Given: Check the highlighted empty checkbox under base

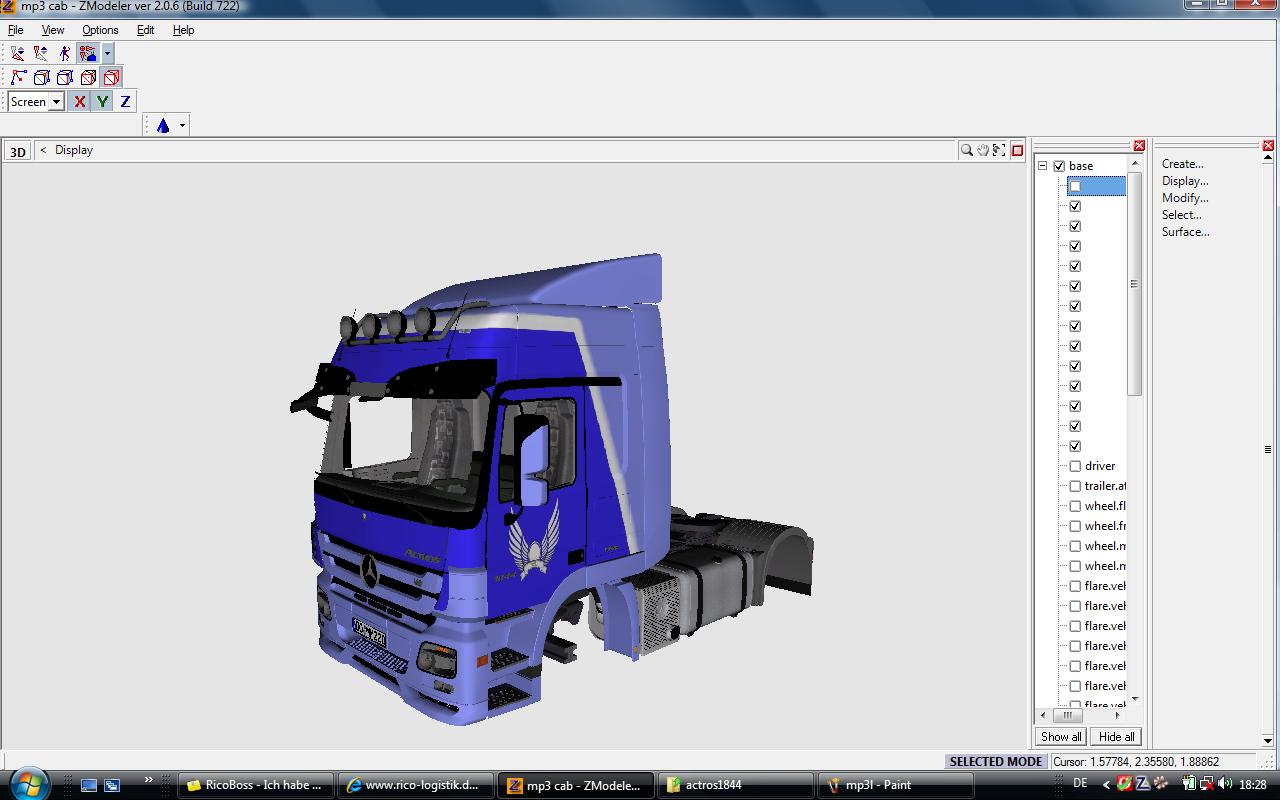Looking at the screenshot, I should [1075, 186].
